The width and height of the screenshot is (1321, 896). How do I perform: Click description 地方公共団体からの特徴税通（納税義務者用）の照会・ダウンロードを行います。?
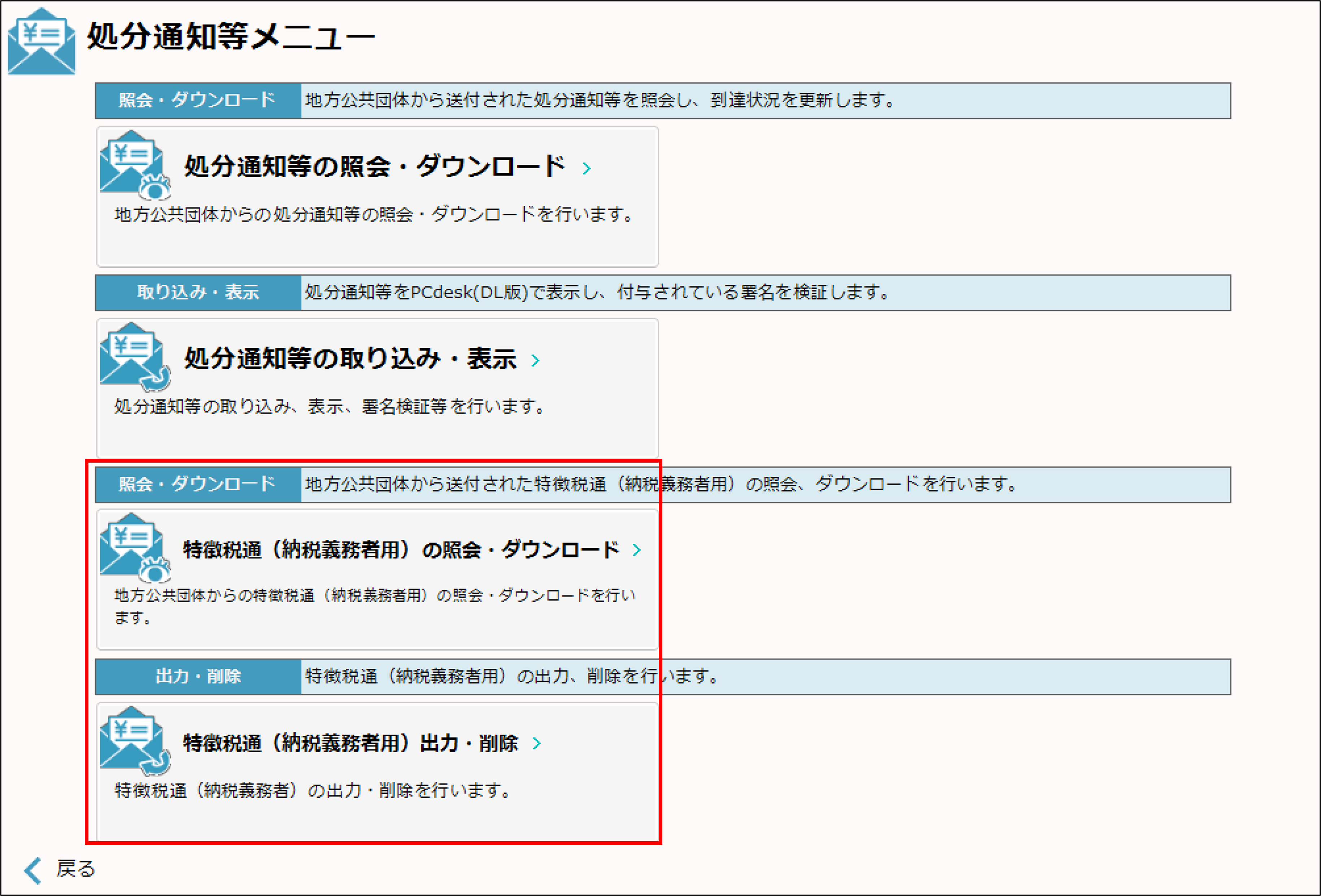[x=375, y=606]
